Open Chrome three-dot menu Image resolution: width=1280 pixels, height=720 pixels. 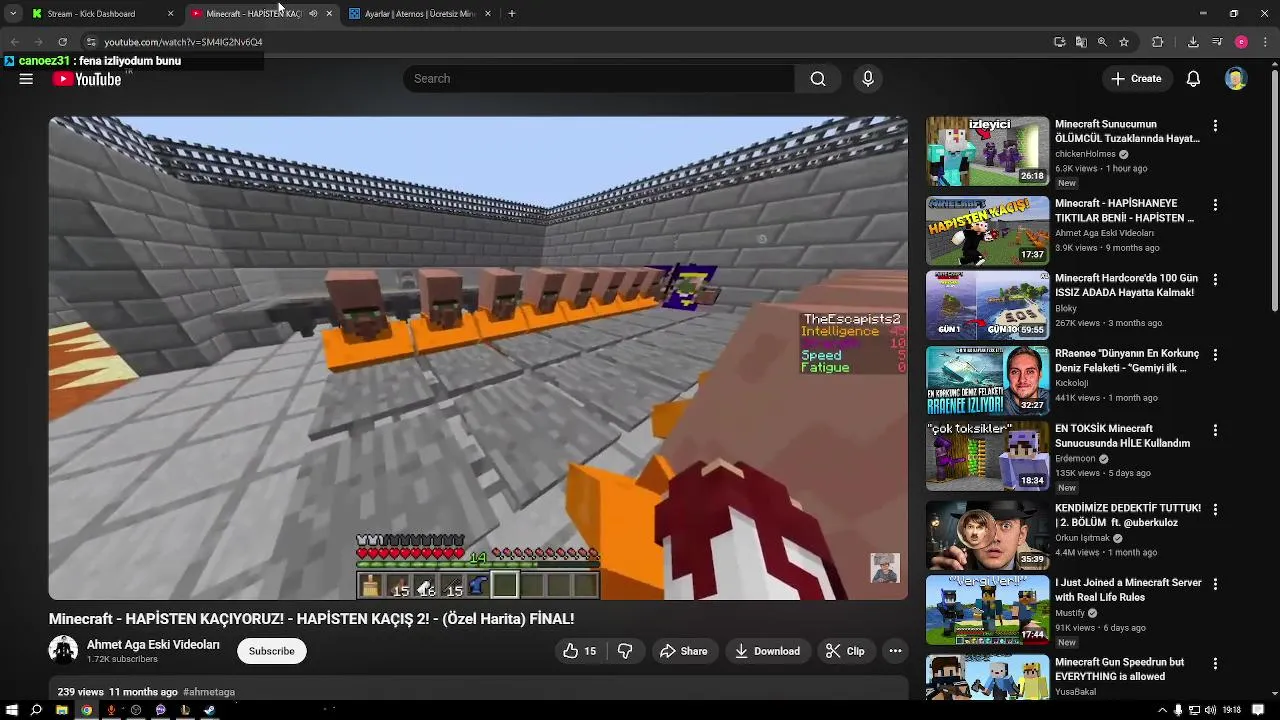(x=1265, y=42)
